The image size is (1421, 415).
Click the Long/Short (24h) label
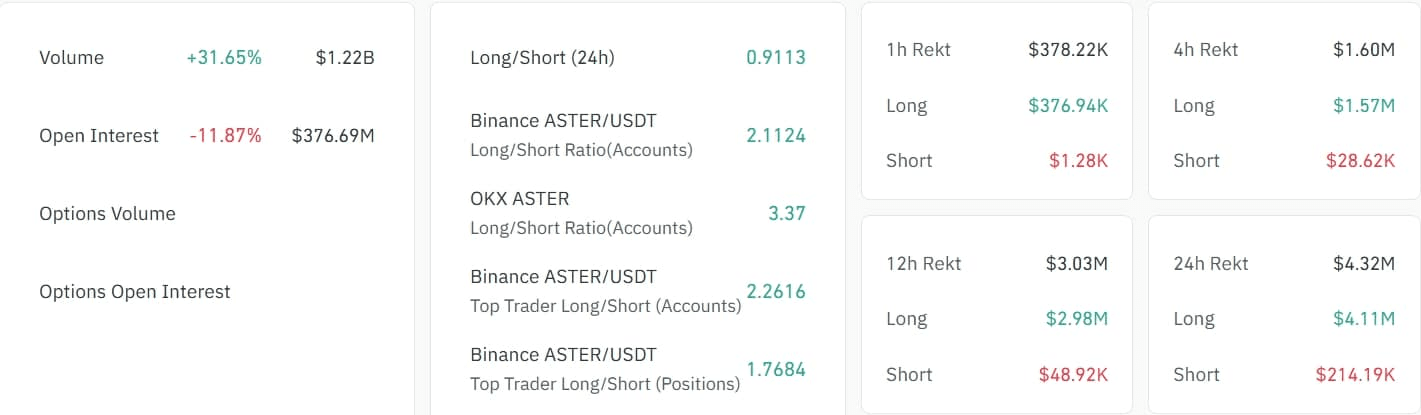point(542,58)
